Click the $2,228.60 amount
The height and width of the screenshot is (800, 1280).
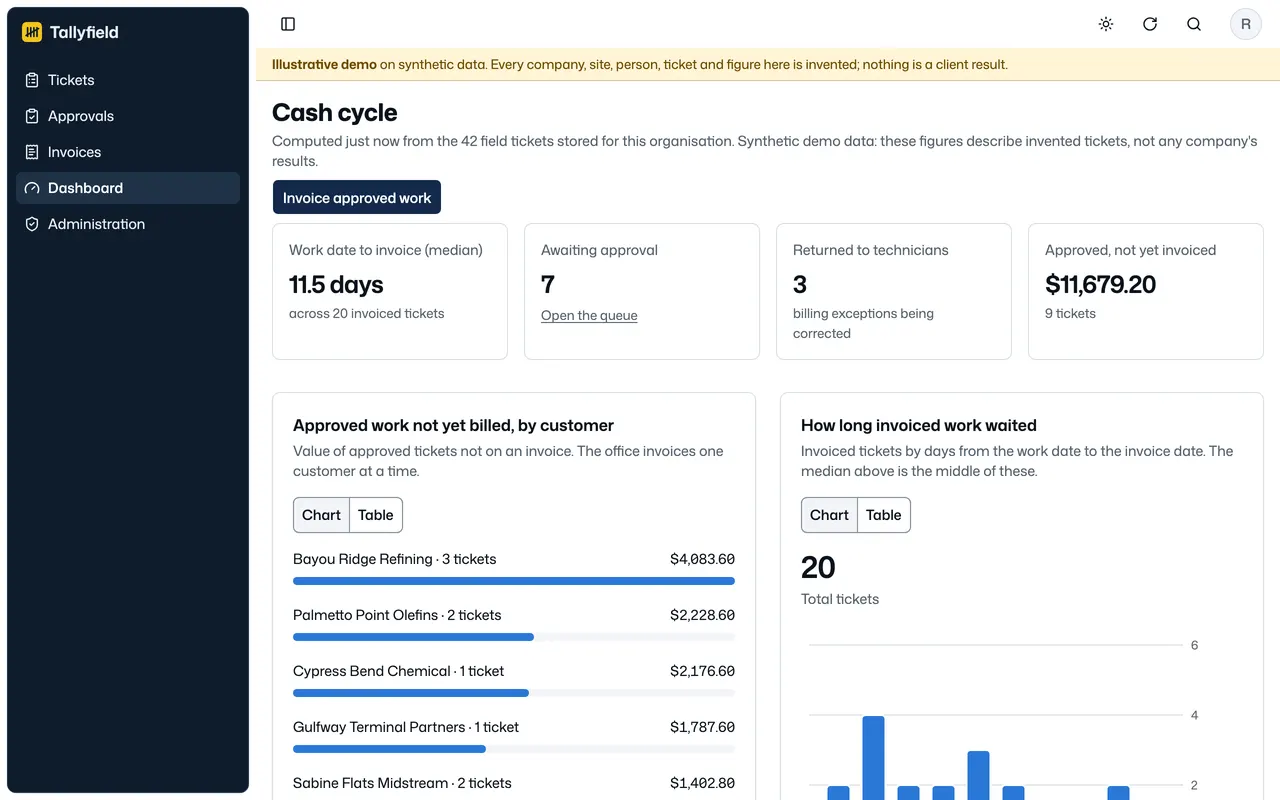click(702, 615)
